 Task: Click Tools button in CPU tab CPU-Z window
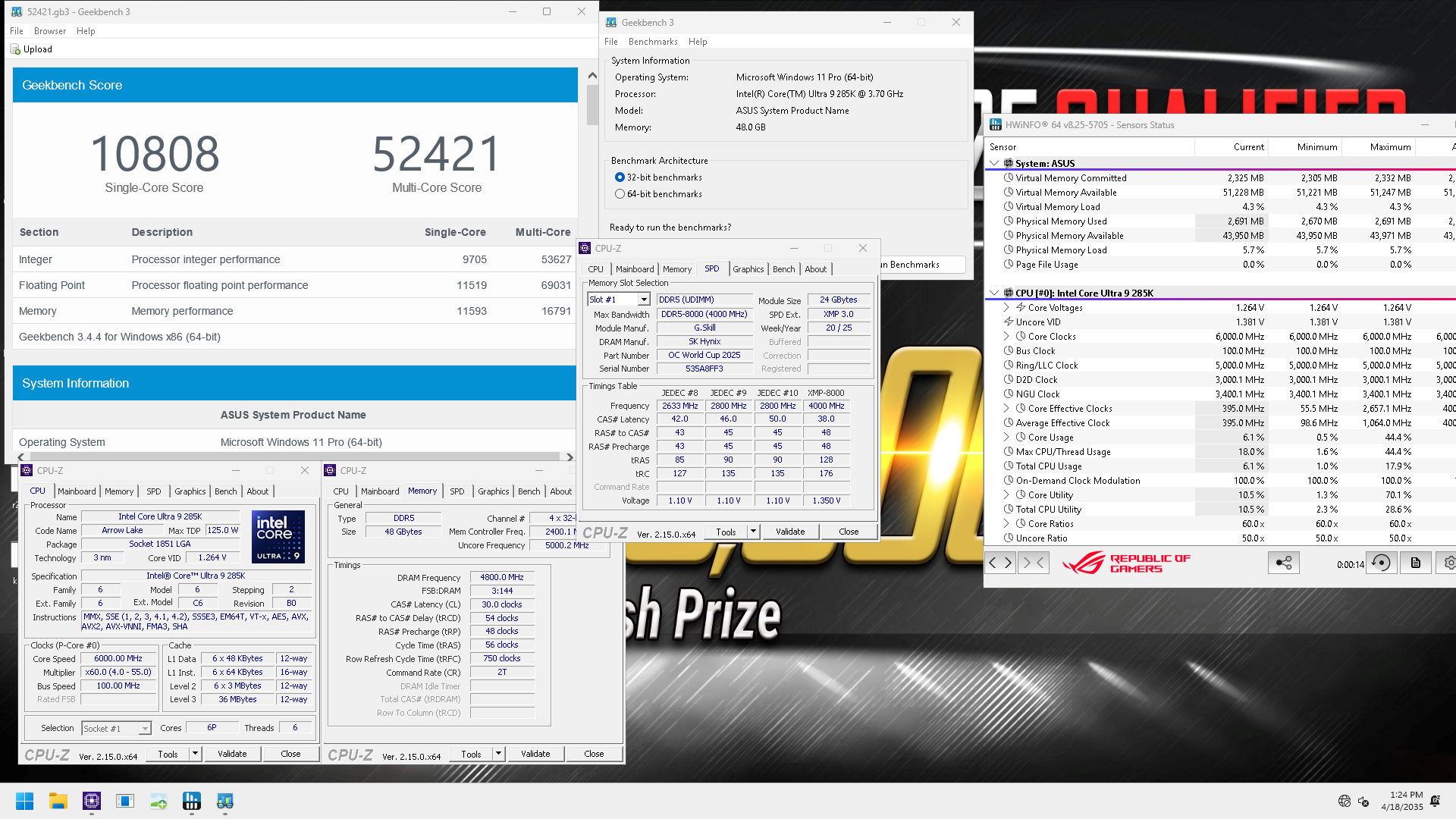pyautogui.click(x=168, y=754)
